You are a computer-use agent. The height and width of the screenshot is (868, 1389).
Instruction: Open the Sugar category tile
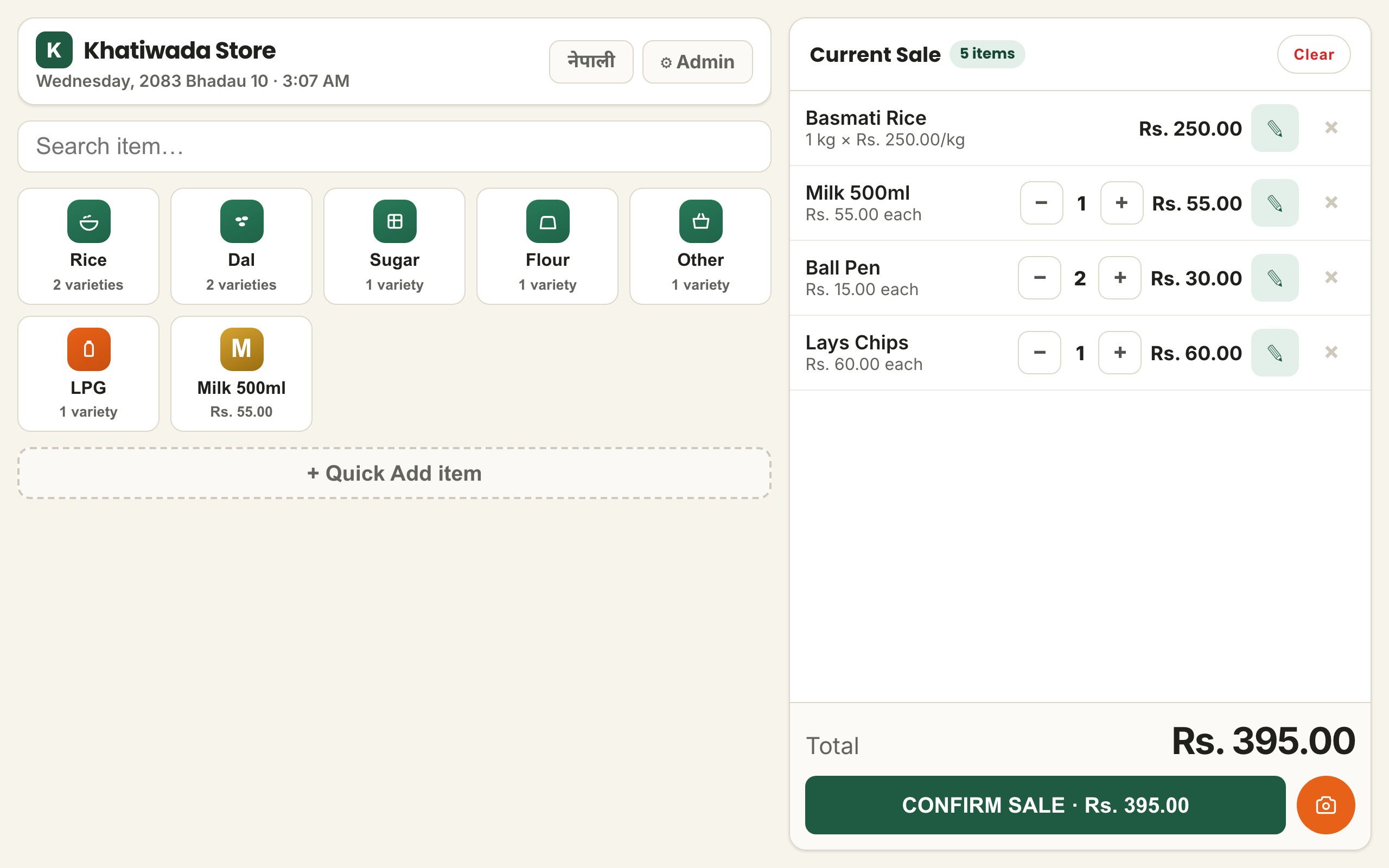pyautogui.click(x=394, y=246)
